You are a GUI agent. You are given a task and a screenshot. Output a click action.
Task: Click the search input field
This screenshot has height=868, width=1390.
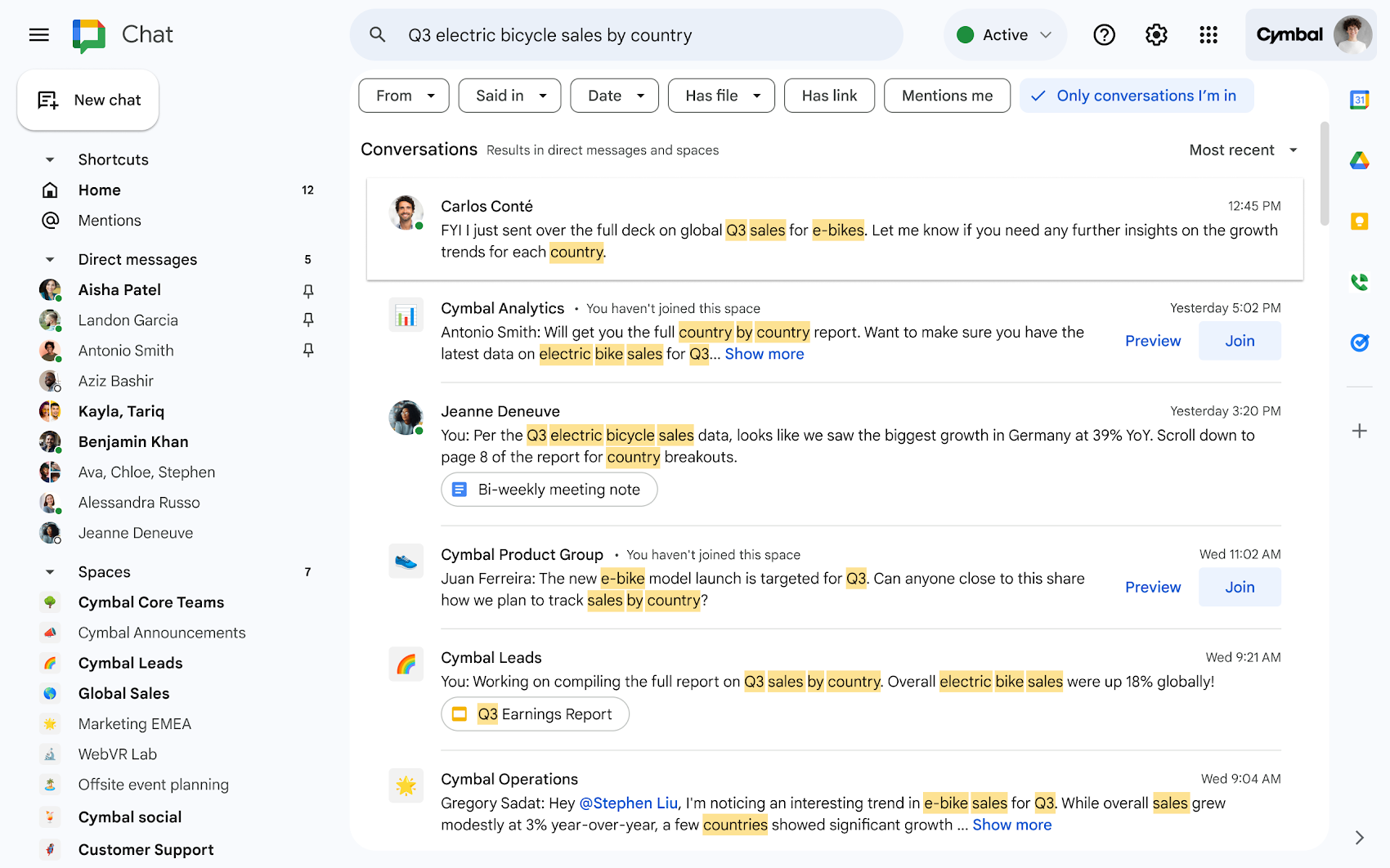[x=626, y=35]
